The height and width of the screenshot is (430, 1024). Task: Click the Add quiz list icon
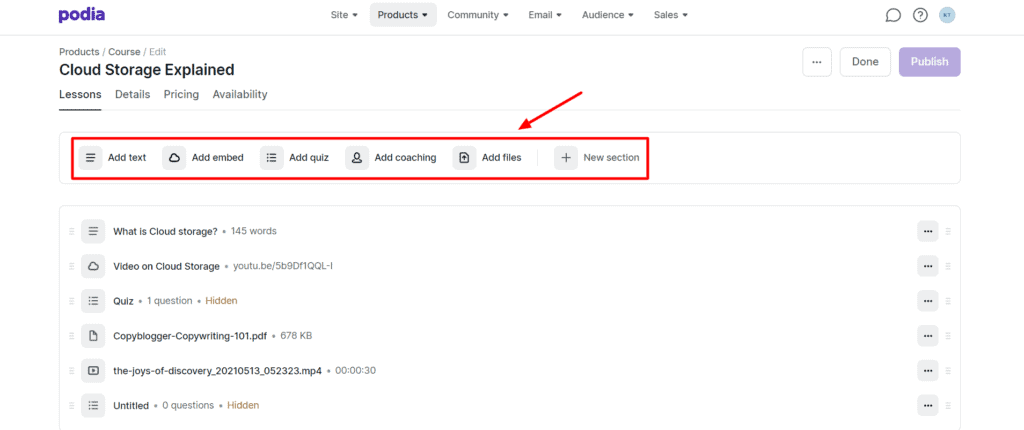[272, 158]
